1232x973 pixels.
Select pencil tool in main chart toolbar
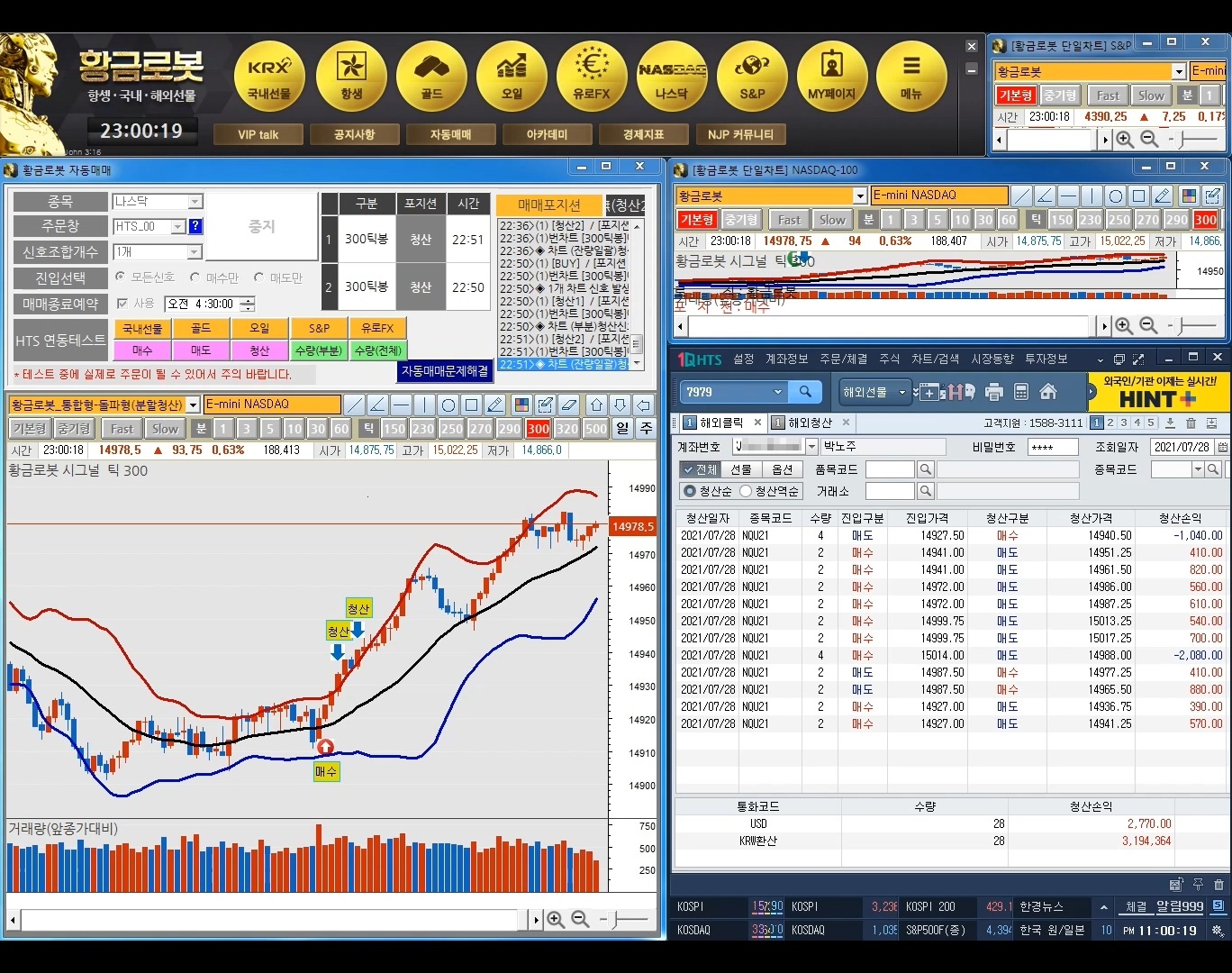pyautogui.click(x=495, y=405)
